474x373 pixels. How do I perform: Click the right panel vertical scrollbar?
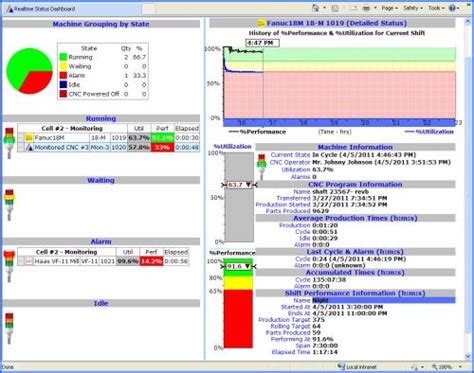click(x=468, y=190)
